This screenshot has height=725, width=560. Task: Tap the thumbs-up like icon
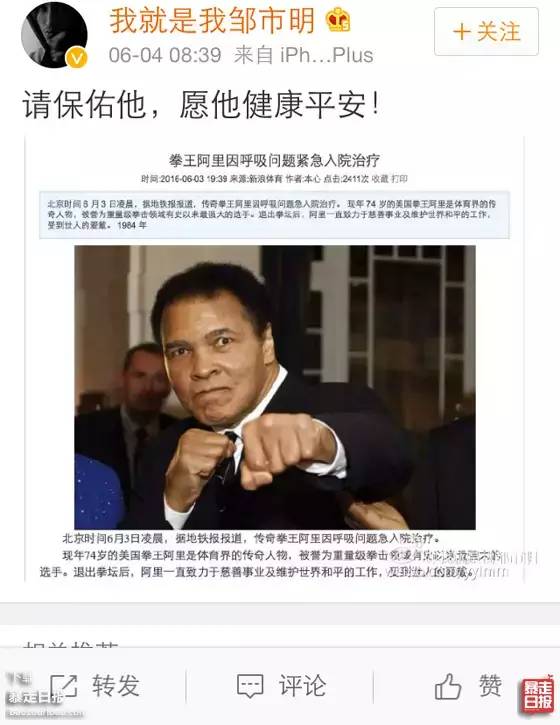tap(448, 686)
